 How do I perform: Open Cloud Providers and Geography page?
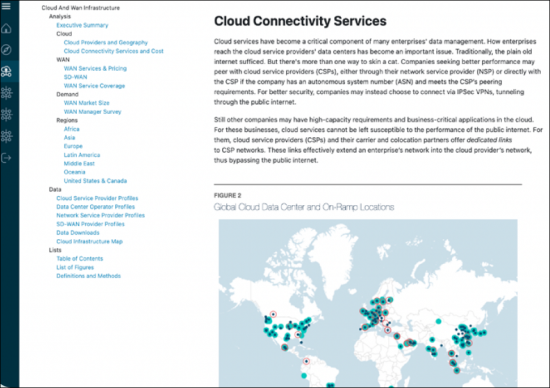[106, 42]
